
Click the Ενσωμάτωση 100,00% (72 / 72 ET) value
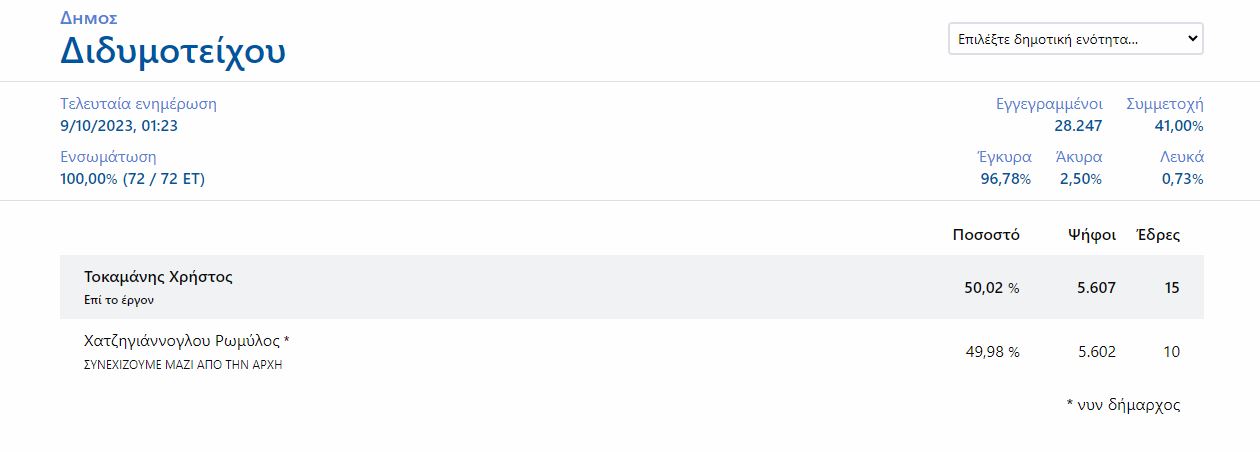[x=133, y=179]
